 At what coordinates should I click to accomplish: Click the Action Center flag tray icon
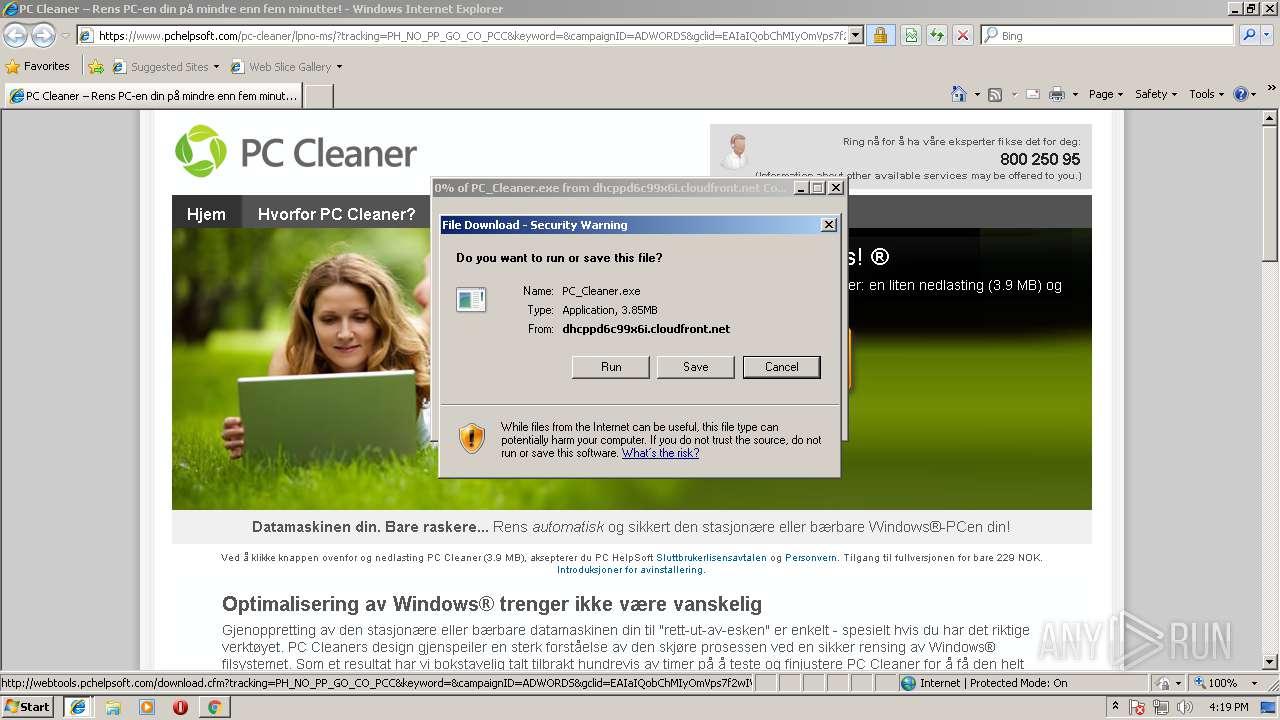(1137, 707)
